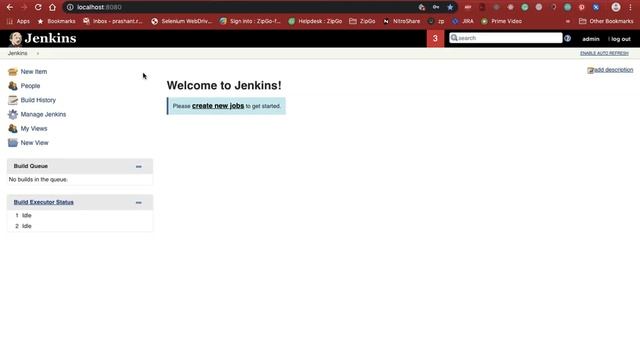The image size is (640, 360).
Task: Click the create new jobs link
Action: pos(218,106)
